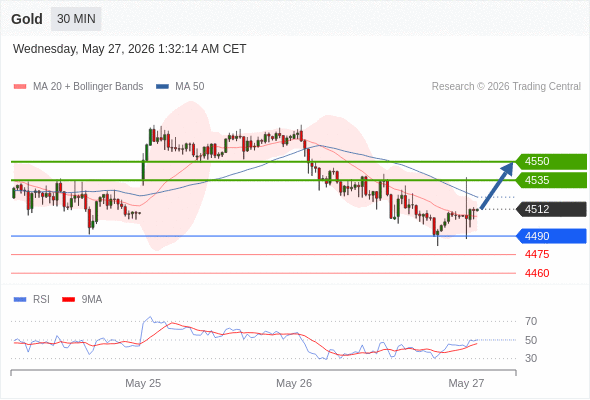
Task: Toggle the RSI blue legend swatch
Action: click(20, 300)
